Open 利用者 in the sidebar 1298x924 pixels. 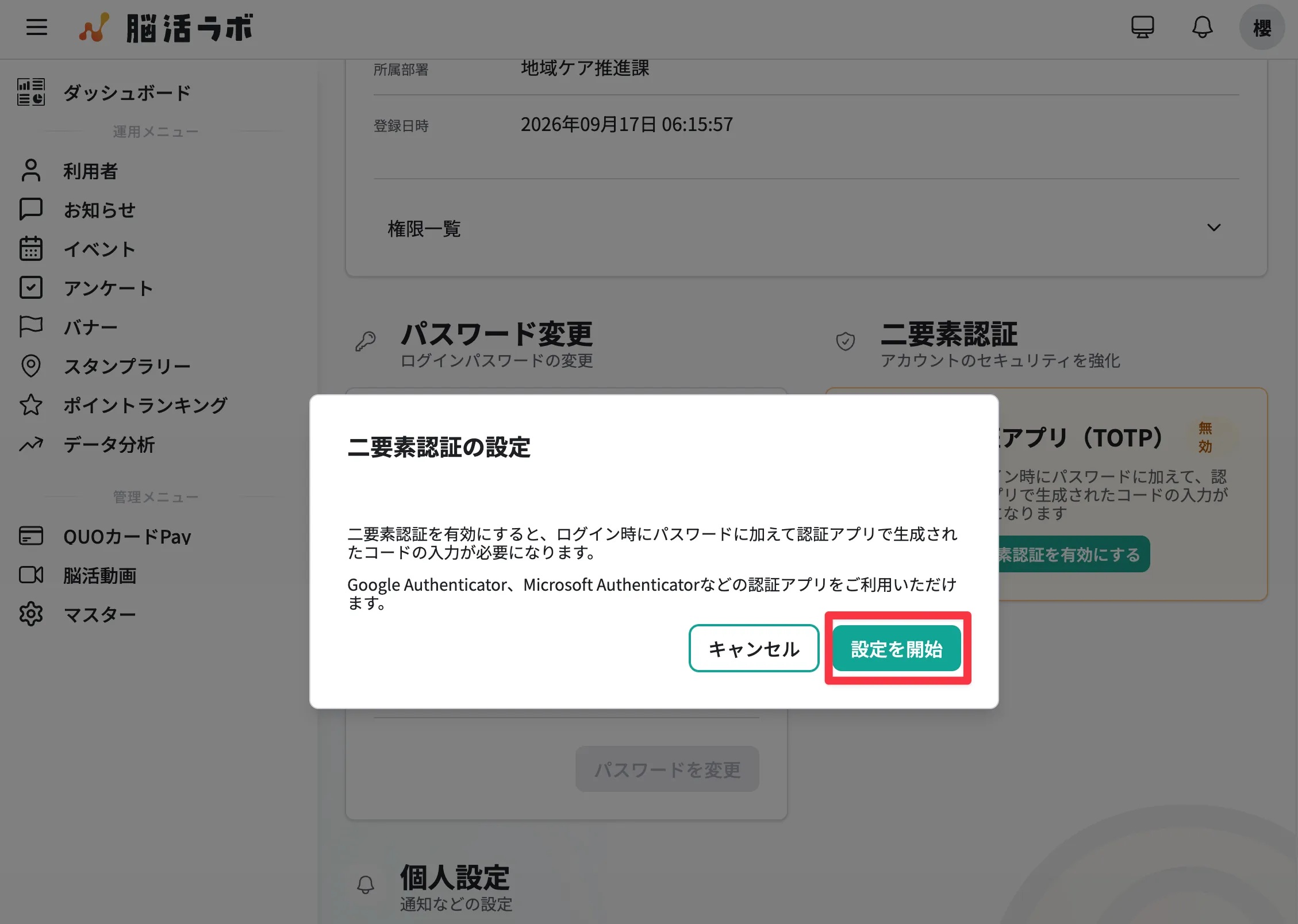[x=90, y=171]
